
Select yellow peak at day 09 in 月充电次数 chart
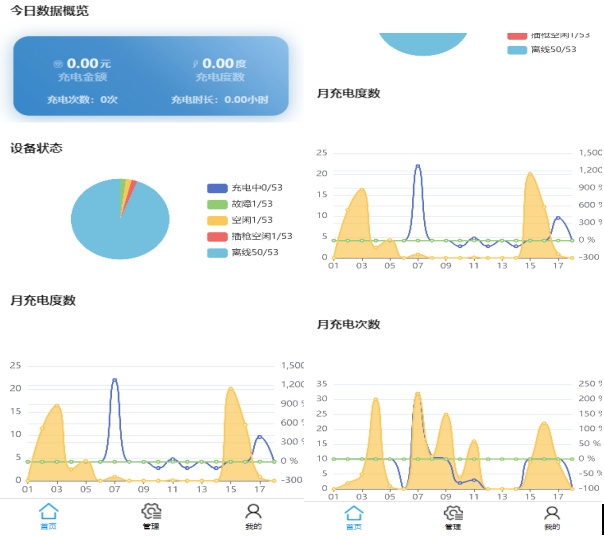[x=446, y=415]
